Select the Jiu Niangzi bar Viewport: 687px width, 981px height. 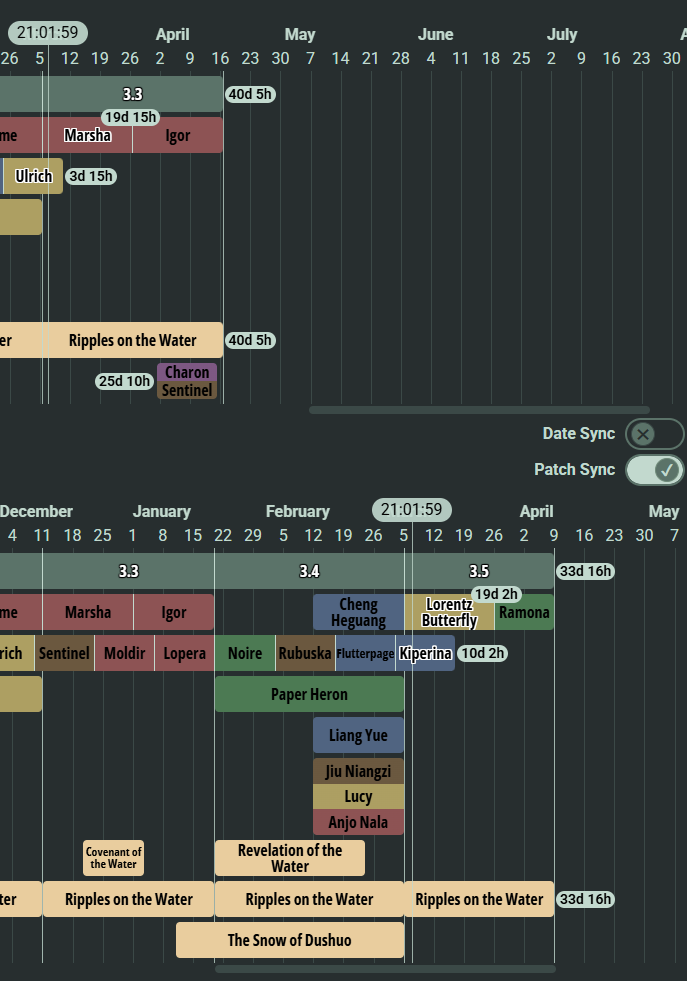pyautogui.click(x=359, y=771)
